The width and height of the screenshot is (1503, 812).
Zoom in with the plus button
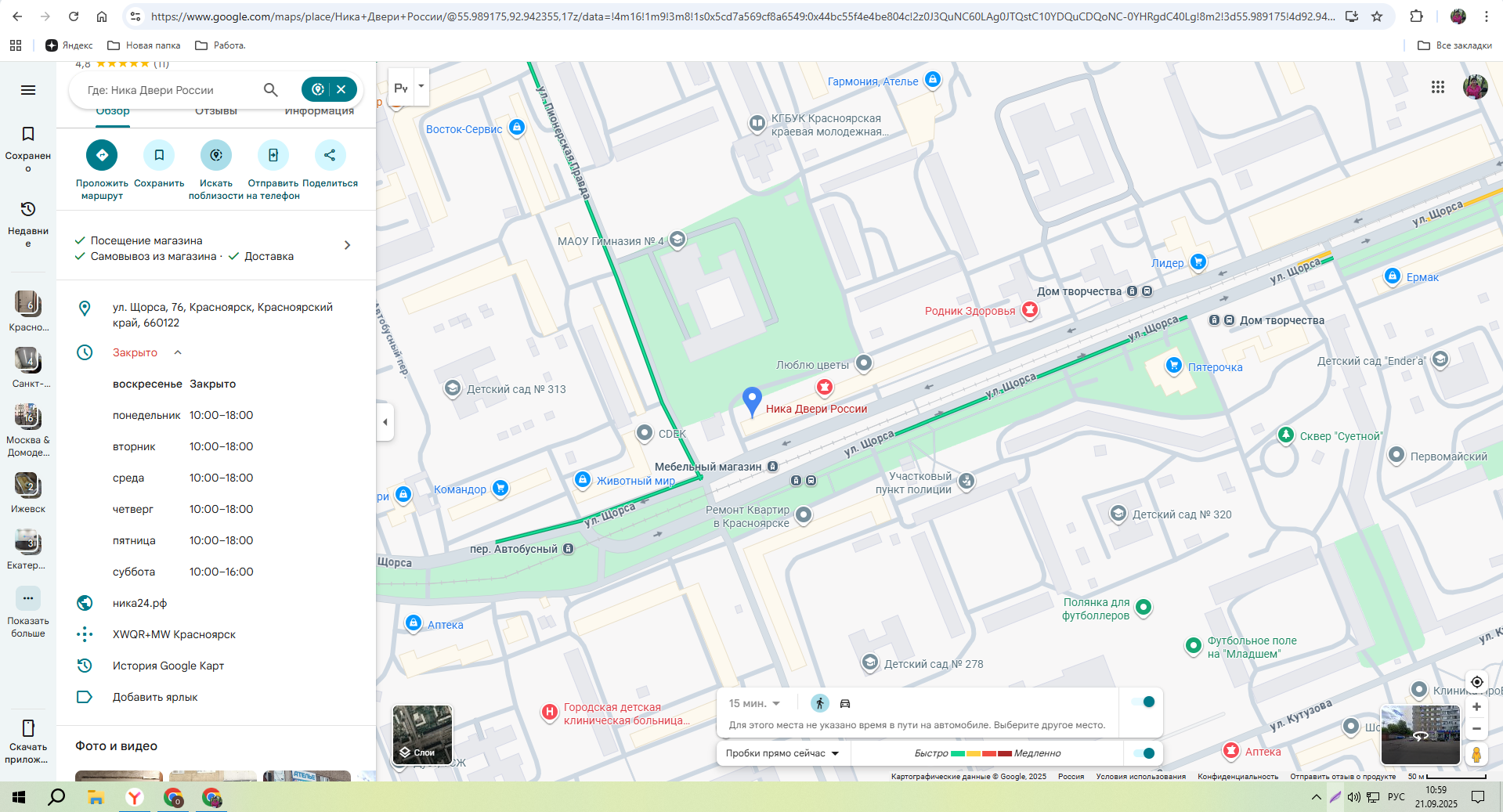(x=1476, y=707)
